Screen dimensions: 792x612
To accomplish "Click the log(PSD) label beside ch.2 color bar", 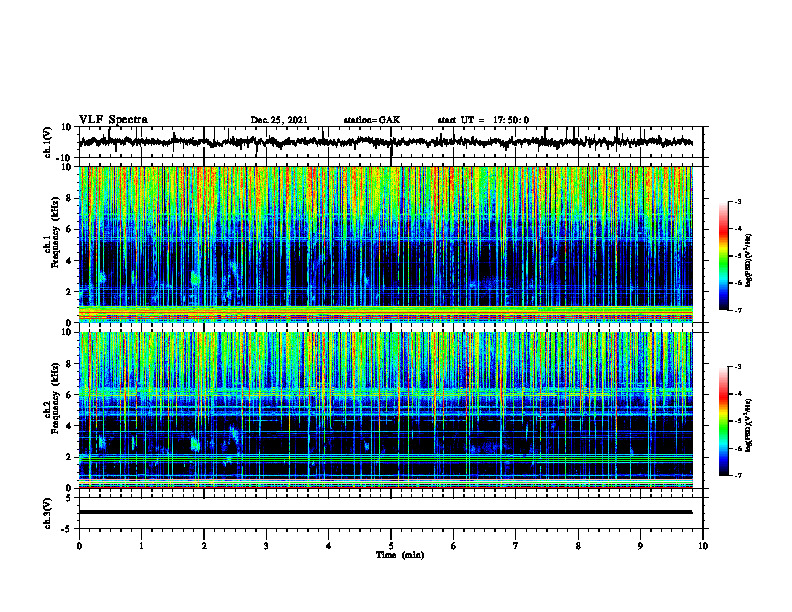I will pos(749,425).
